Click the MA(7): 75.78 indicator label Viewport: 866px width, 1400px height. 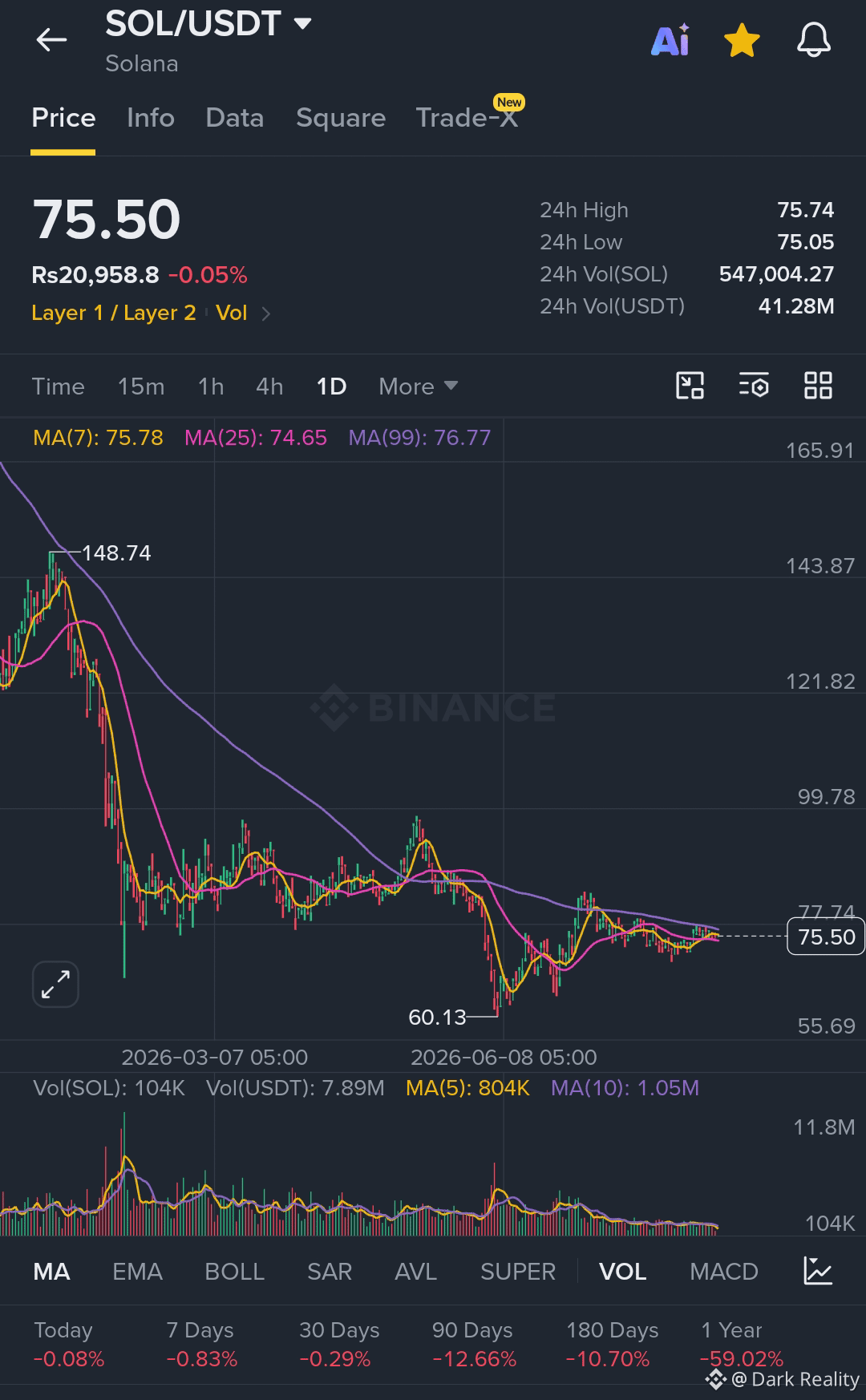[98, 438]
